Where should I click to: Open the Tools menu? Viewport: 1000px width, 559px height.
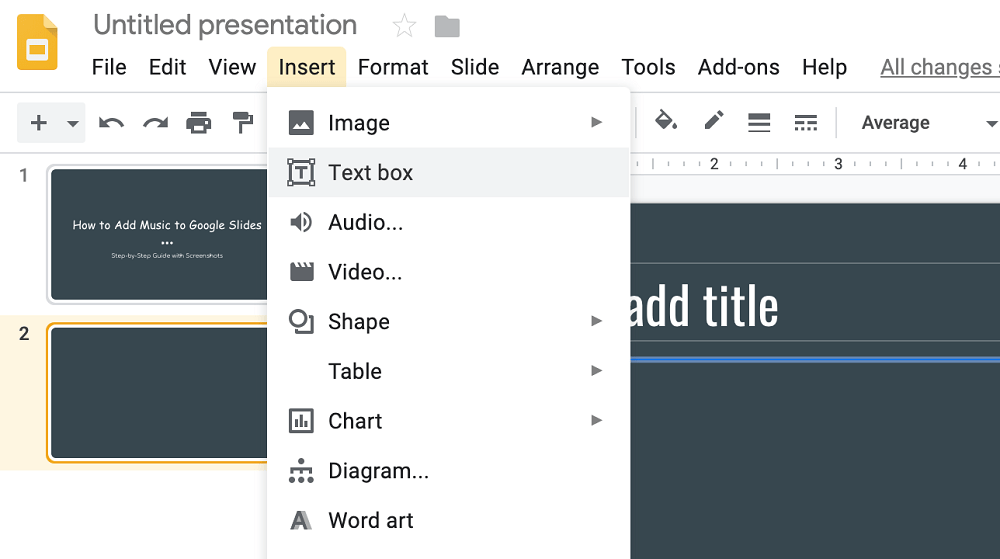[x=648, y=67]
